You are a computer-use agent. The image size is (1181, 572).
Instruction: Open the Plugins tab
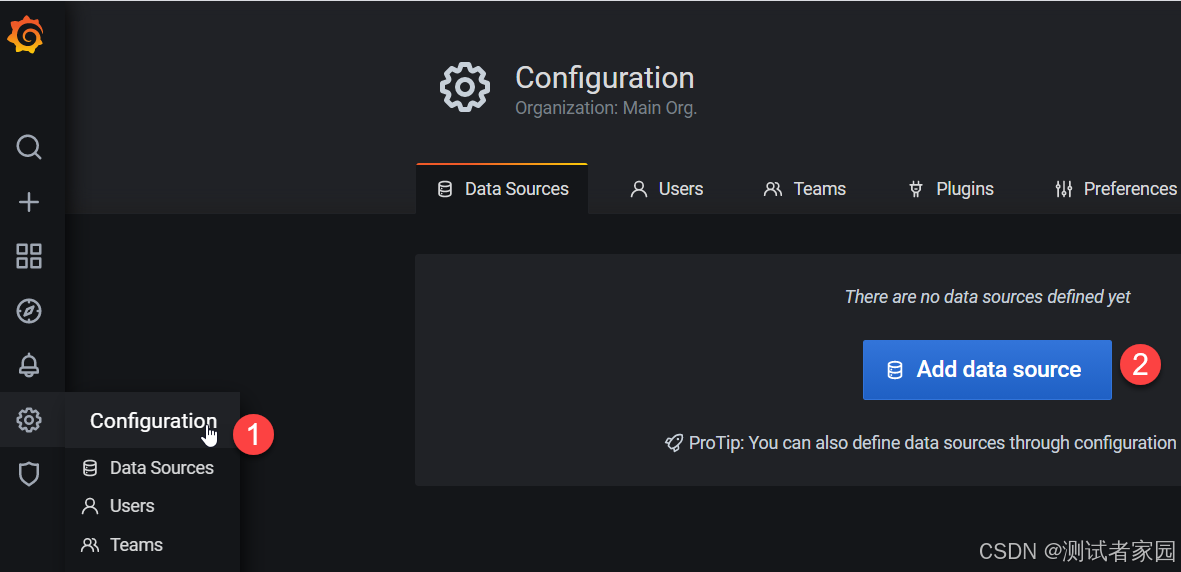coord(951,188)
